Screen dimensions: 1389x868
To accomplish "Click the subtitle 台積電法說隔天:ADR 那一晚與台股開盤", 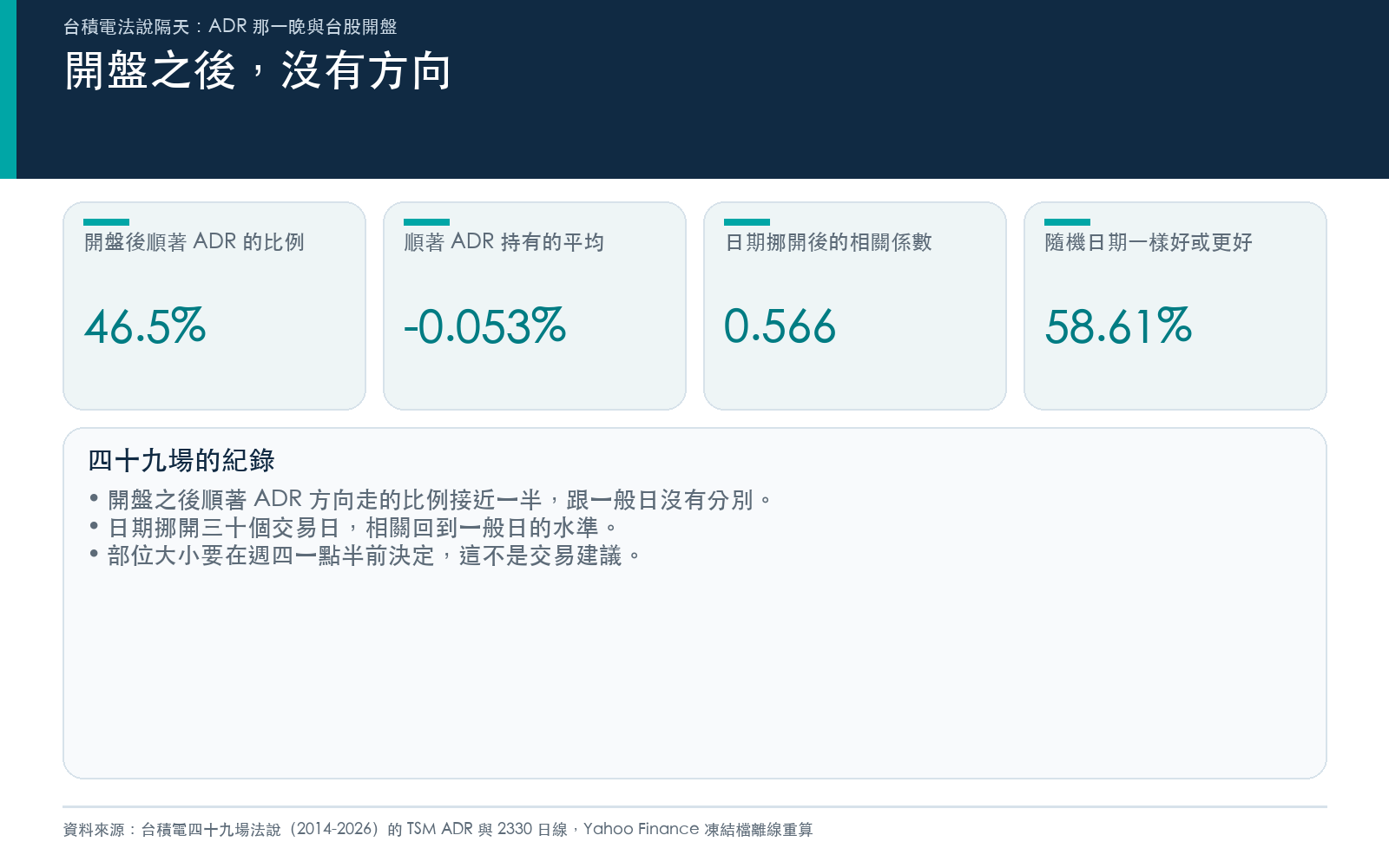I will point(230,27).
